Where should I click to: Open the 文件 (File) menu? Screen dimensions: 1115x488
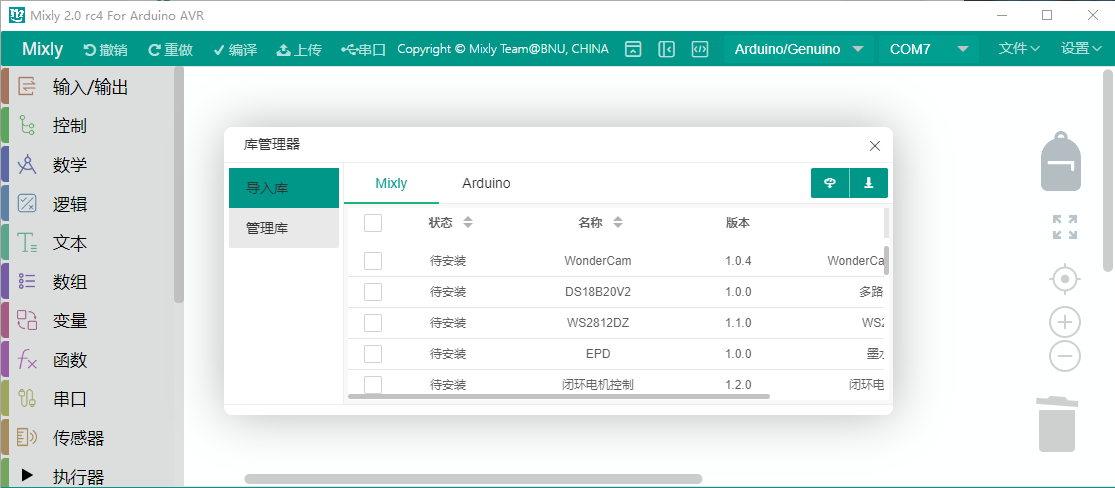(1019, 48)
